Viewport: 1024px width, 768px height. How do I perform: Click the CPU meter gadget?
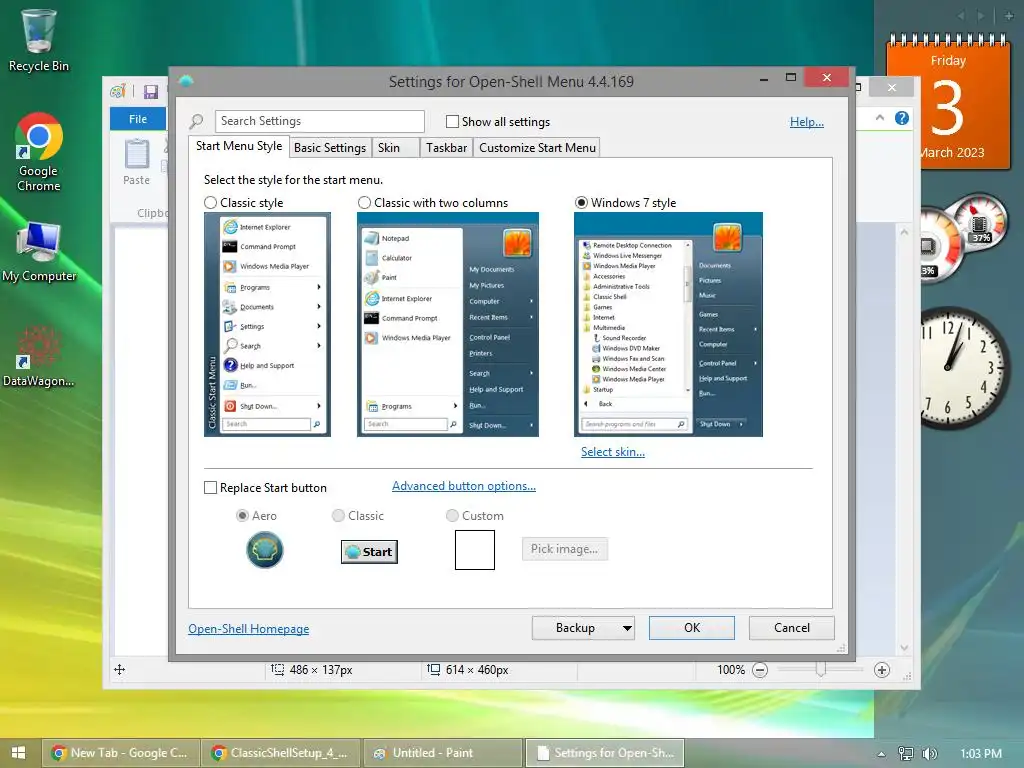pos(964,240)
